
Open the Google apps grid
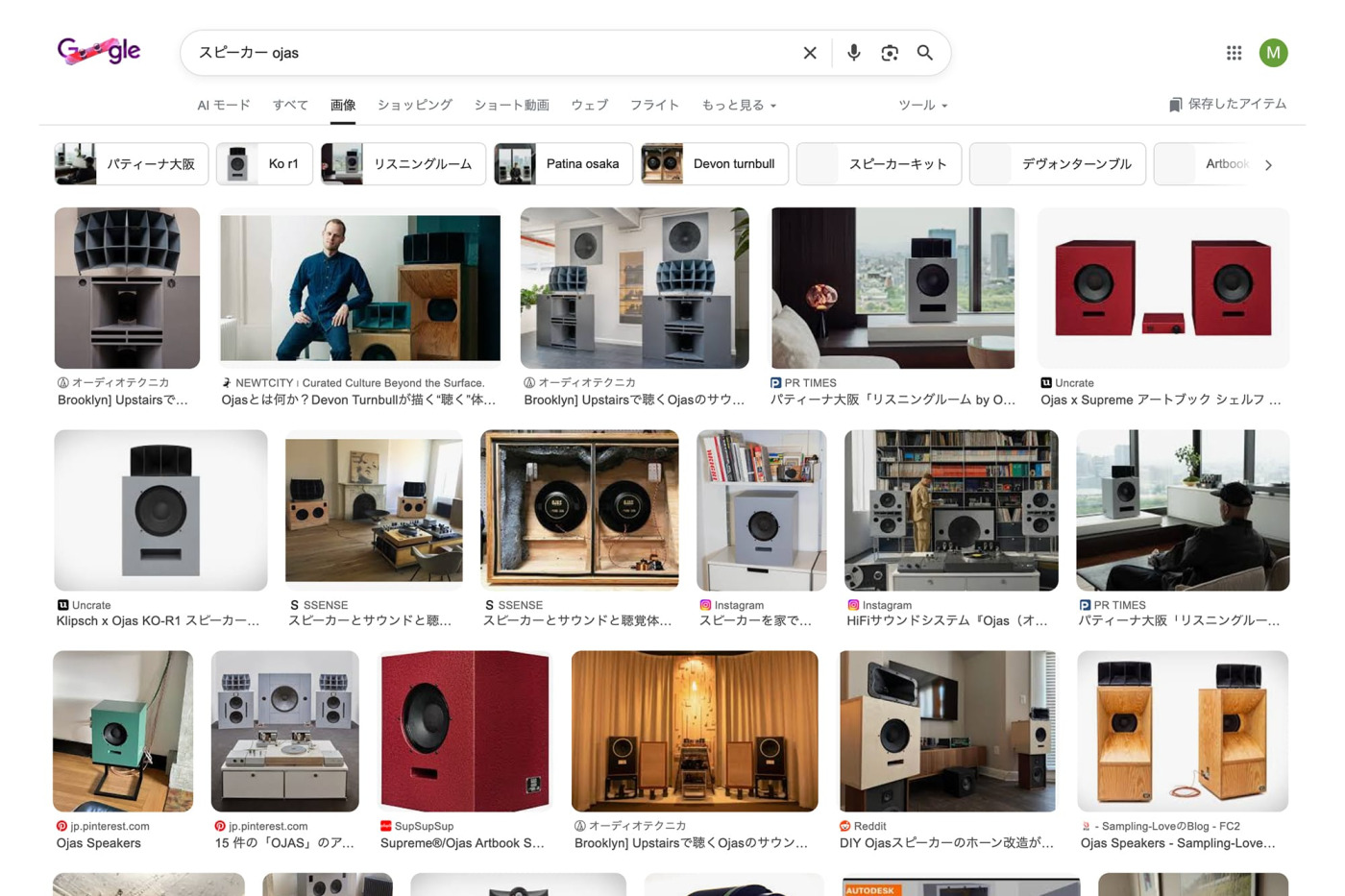click(1234, 53)
